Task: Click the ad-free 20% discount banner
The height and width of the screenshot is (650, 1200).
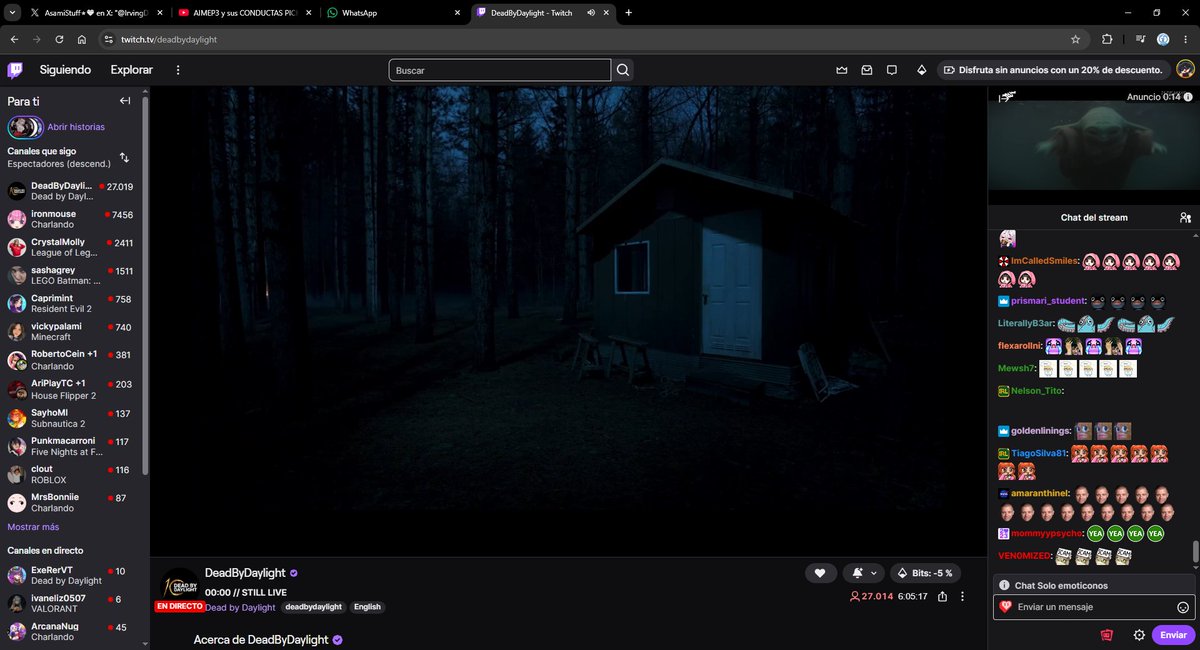Action: coord(1054,70)
